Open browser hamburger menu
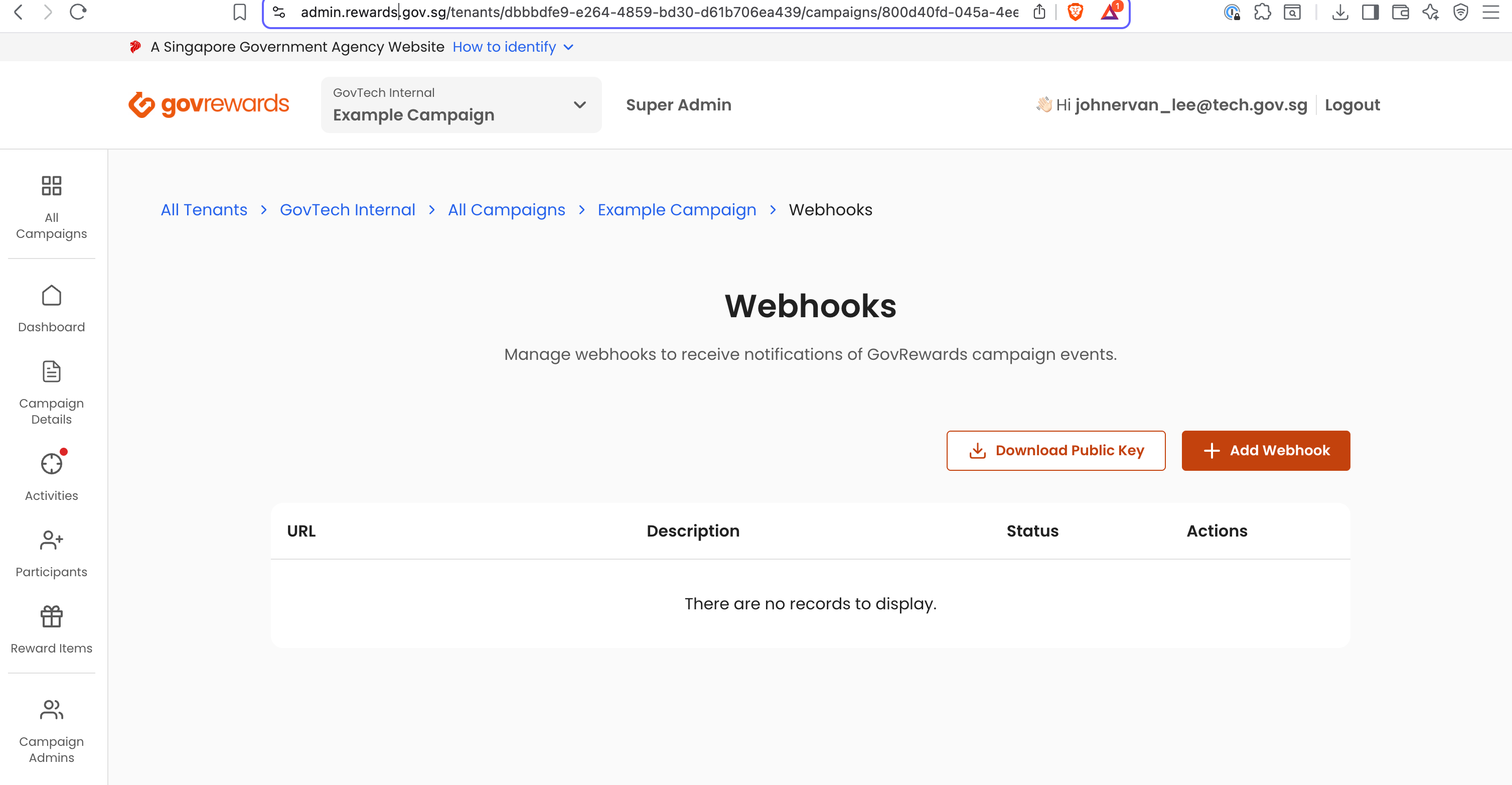Image resolution: width=1512 pixels, height=785 pixels. (1490, 12)
